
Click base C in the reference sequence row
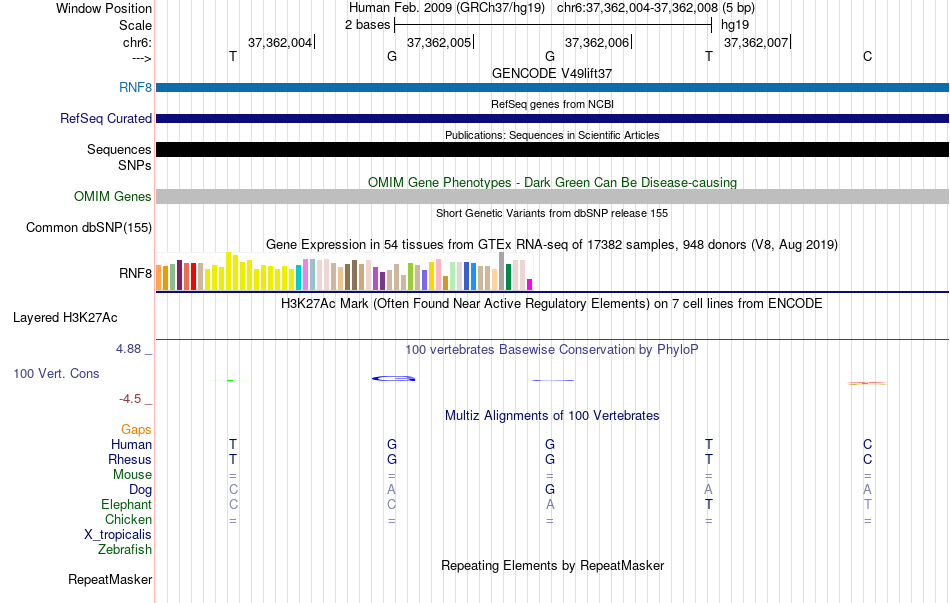click(x=868, y=56)
